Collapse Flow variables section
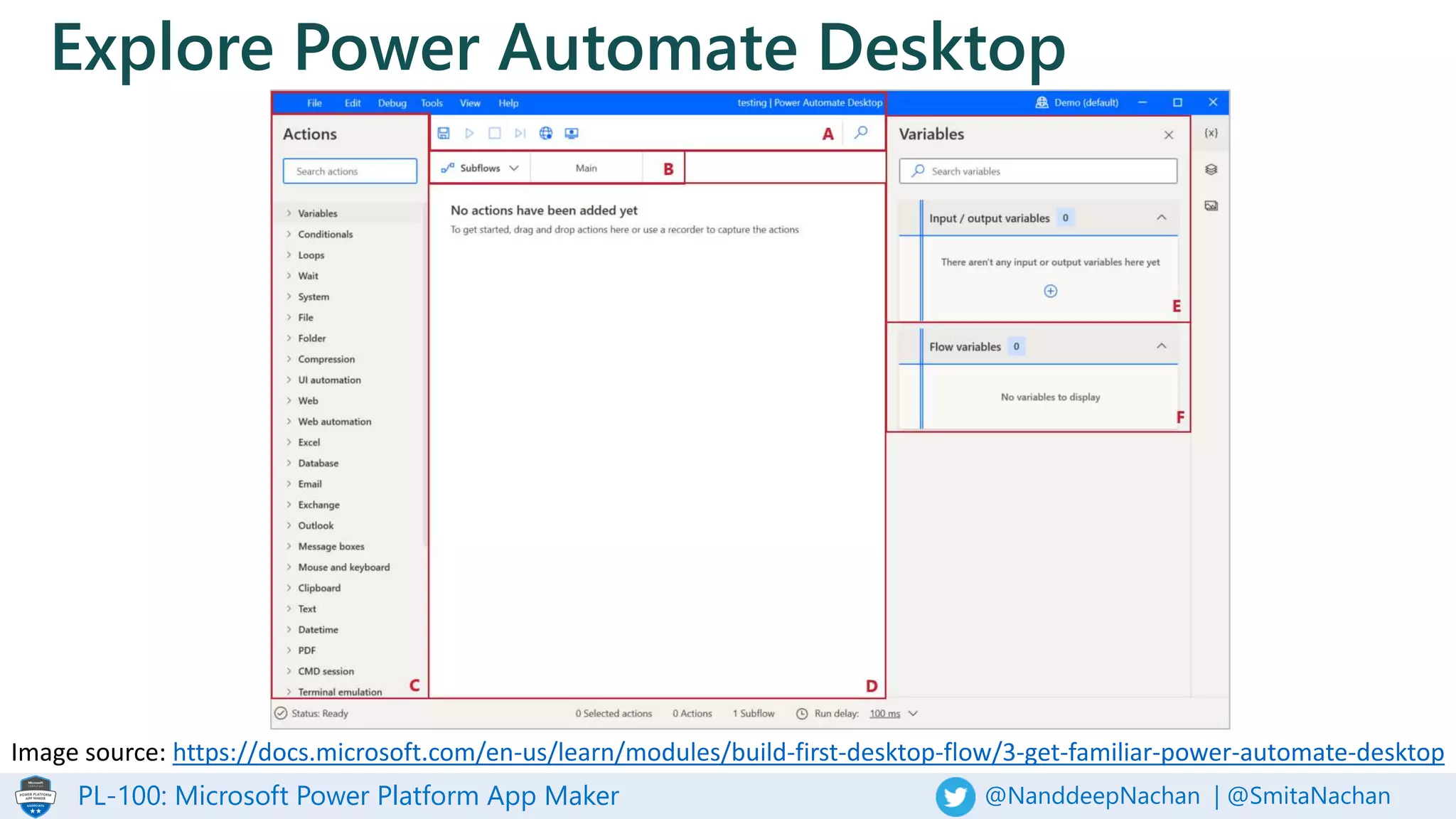 click(x=1161, y=346)
